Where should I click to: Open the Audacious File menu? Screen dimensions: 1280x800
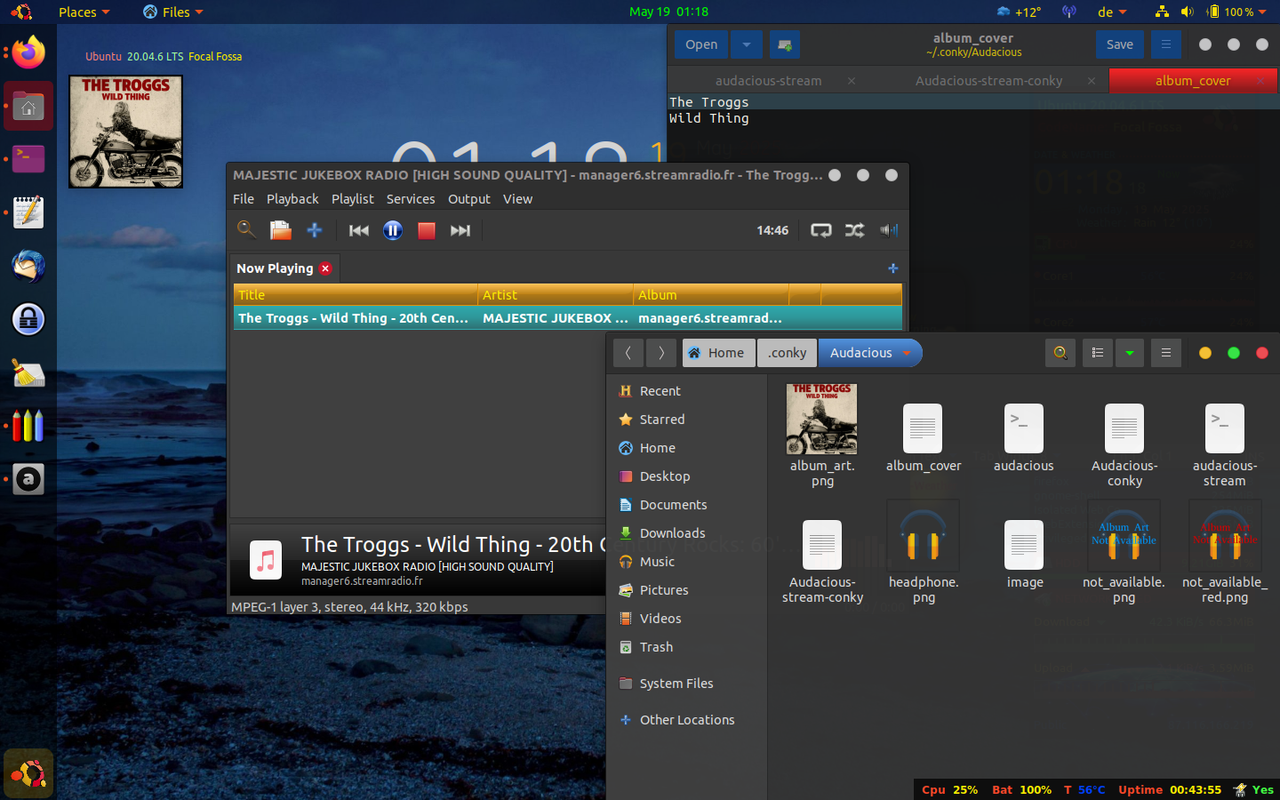(243, 199)
